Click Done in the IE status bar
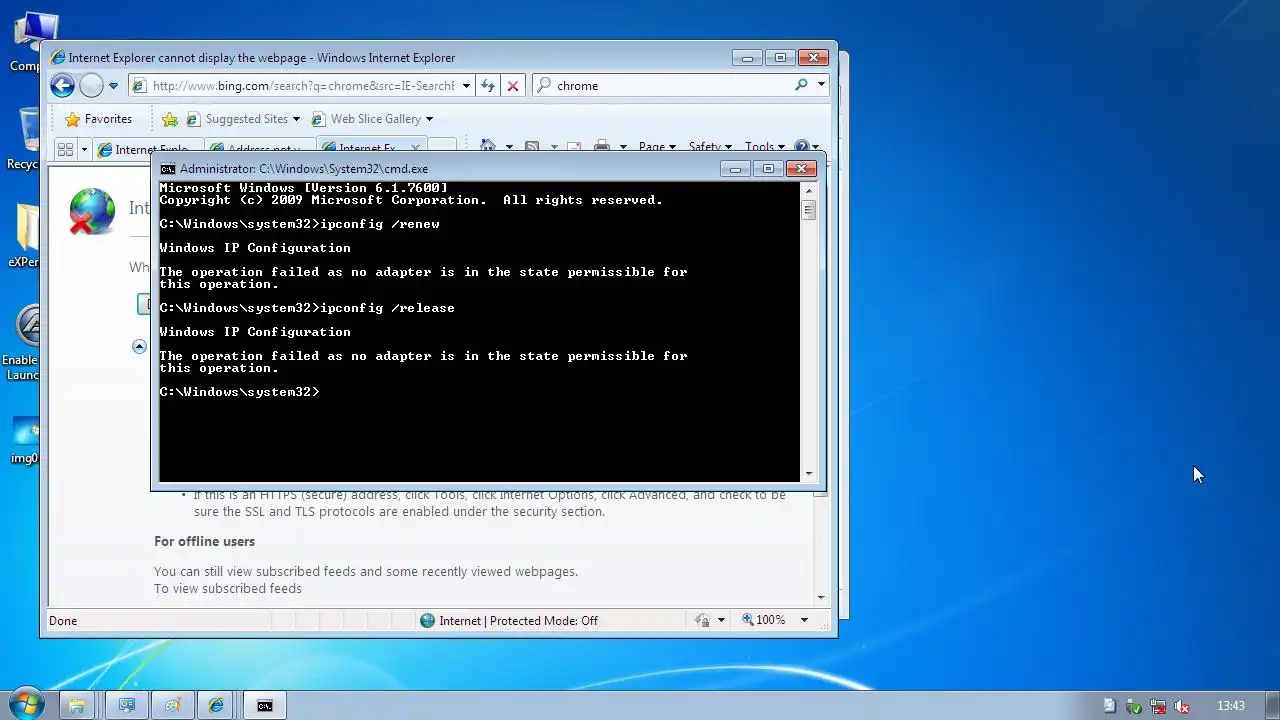Screen dimensions: 1280x720 click(63, 621)
